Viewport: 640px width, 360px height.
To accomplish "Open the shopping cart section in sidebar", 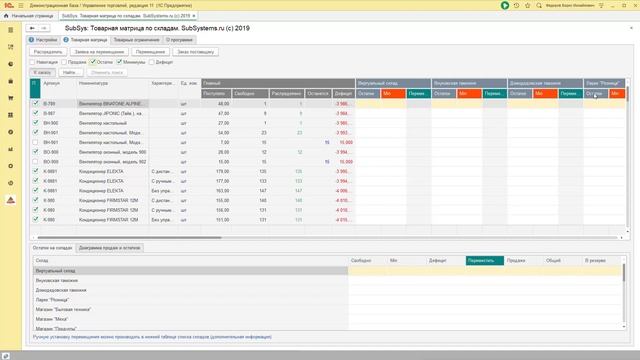I will pyautogui.click(x=11, y=98).
